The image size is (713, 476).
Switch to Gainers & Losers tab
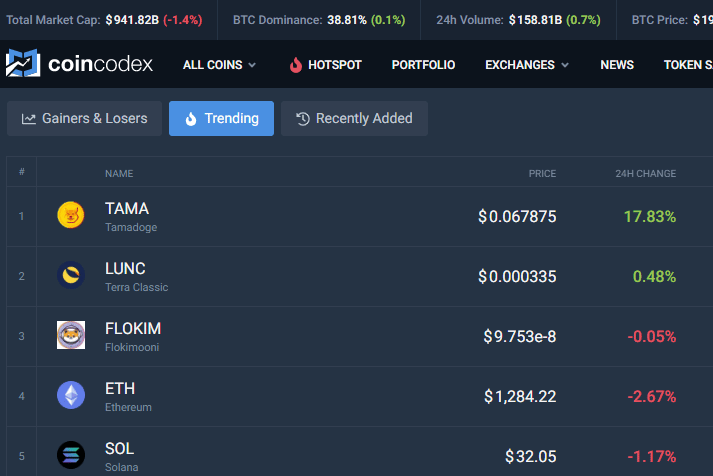pyautogui.click(x=85, y=119)
